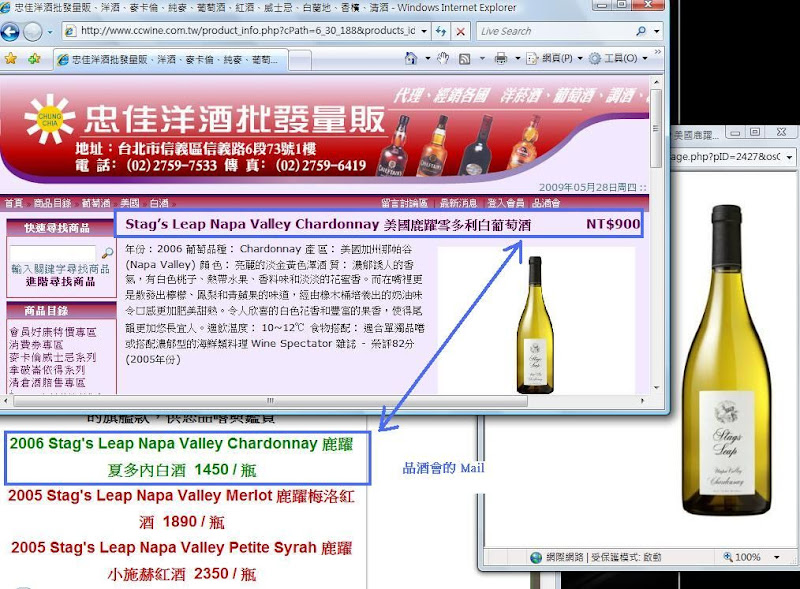The height and width of the screenshot is (589, 800).
Task: Click the product keyword search field
Action: click(x=53, y=253)
